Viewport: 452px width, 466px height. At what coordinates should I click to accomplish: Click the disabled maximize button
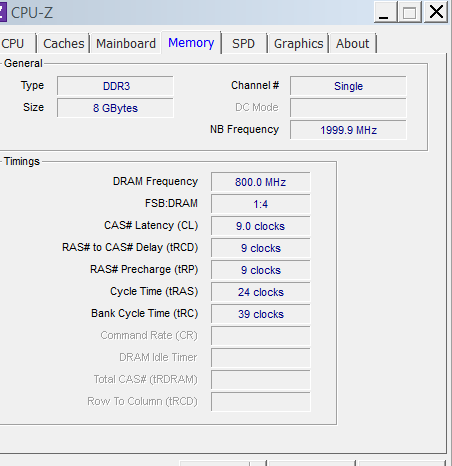click(410, 12)
